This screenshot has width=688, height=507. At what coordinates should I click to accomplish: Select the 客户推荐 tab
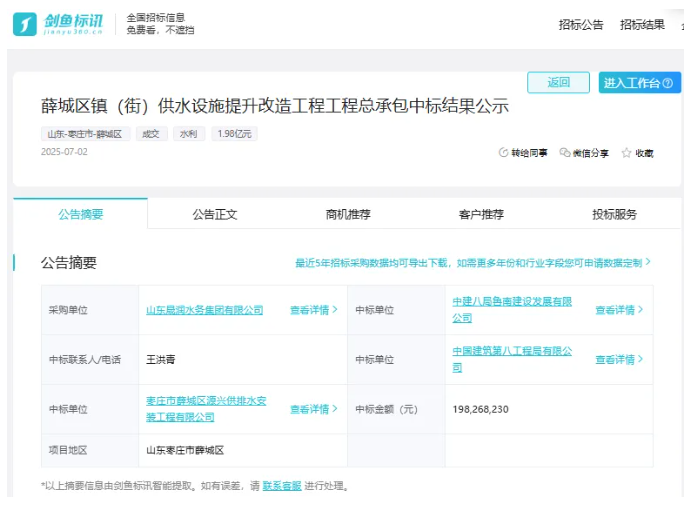(481, 214)
